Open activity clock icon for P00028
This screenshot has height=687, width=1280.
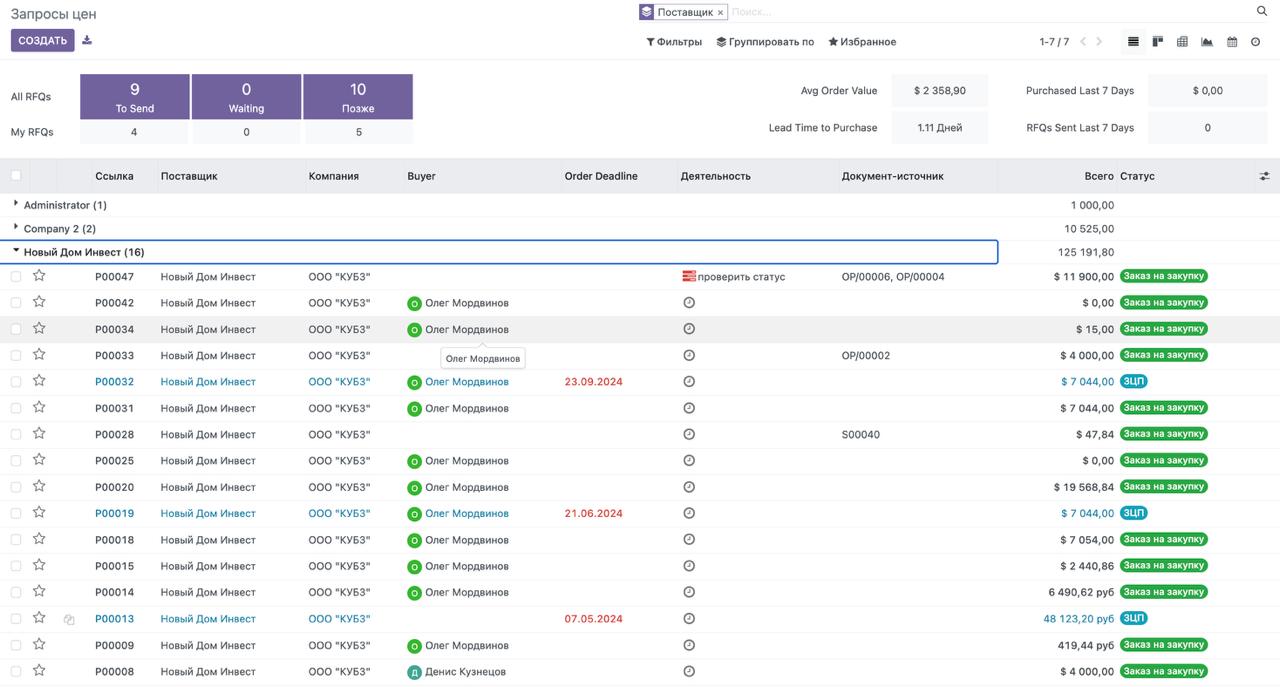(688, 434)
